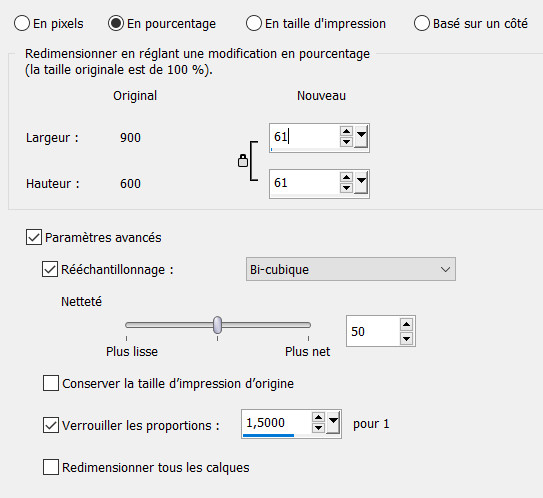Uncheck the Paramètres avancés checkbox
Screen dimensions: 543x498
pyautogui.click(x=34, y=237)
